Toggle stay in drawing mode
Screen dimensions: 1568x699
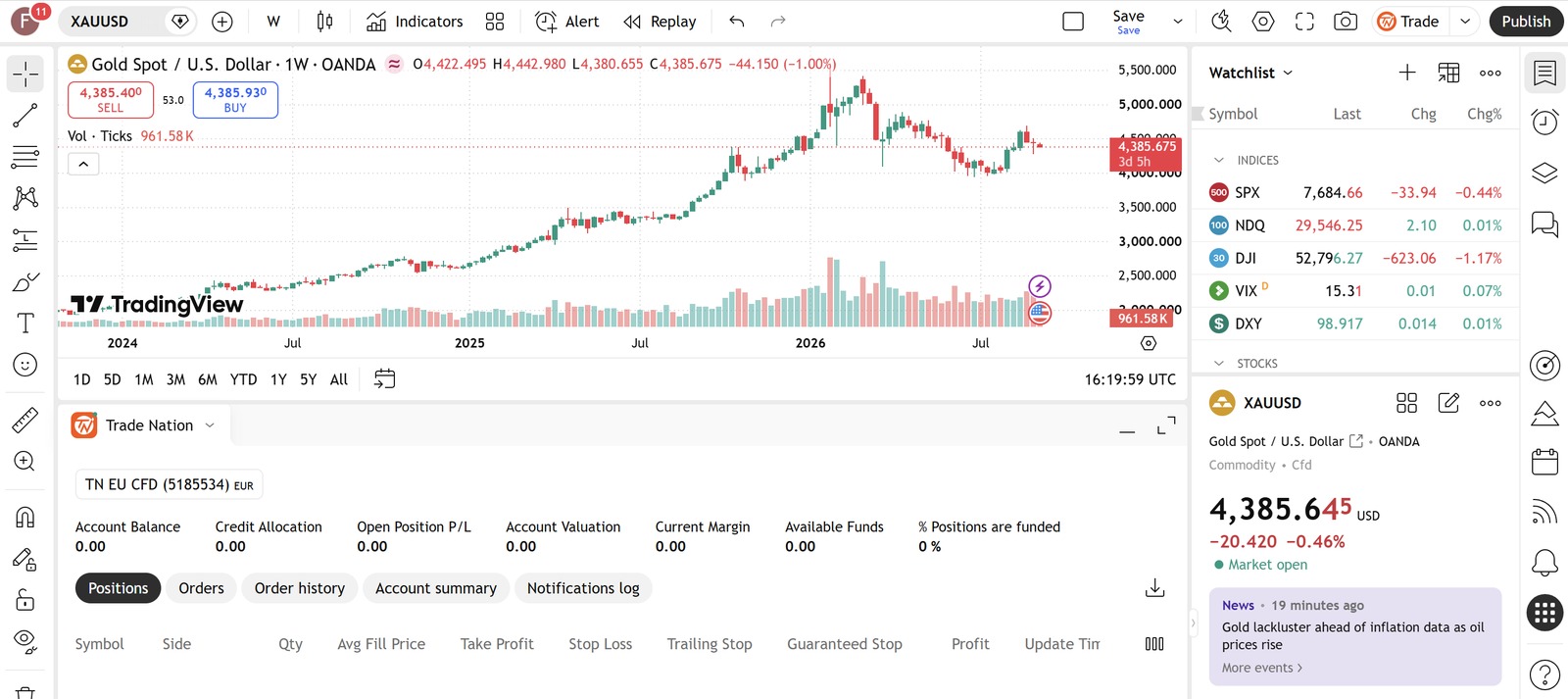coord(24,559)
